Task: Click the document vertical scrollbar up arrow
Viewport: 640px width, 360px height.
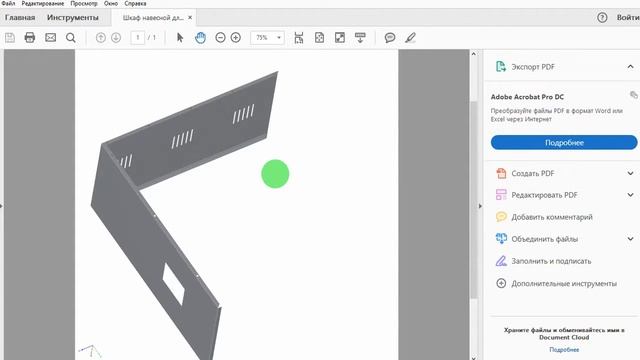Action: [x=473, y=53]
